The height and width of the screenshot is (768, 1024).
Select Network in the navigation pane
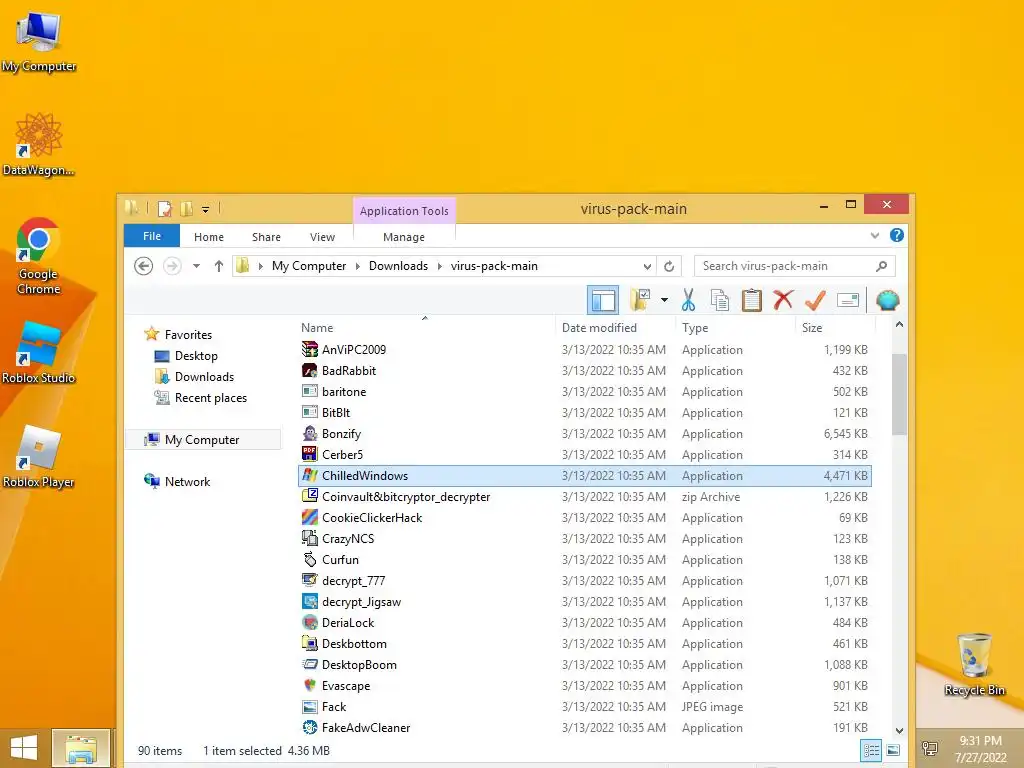pyautogui.click(x=187, y=481)
